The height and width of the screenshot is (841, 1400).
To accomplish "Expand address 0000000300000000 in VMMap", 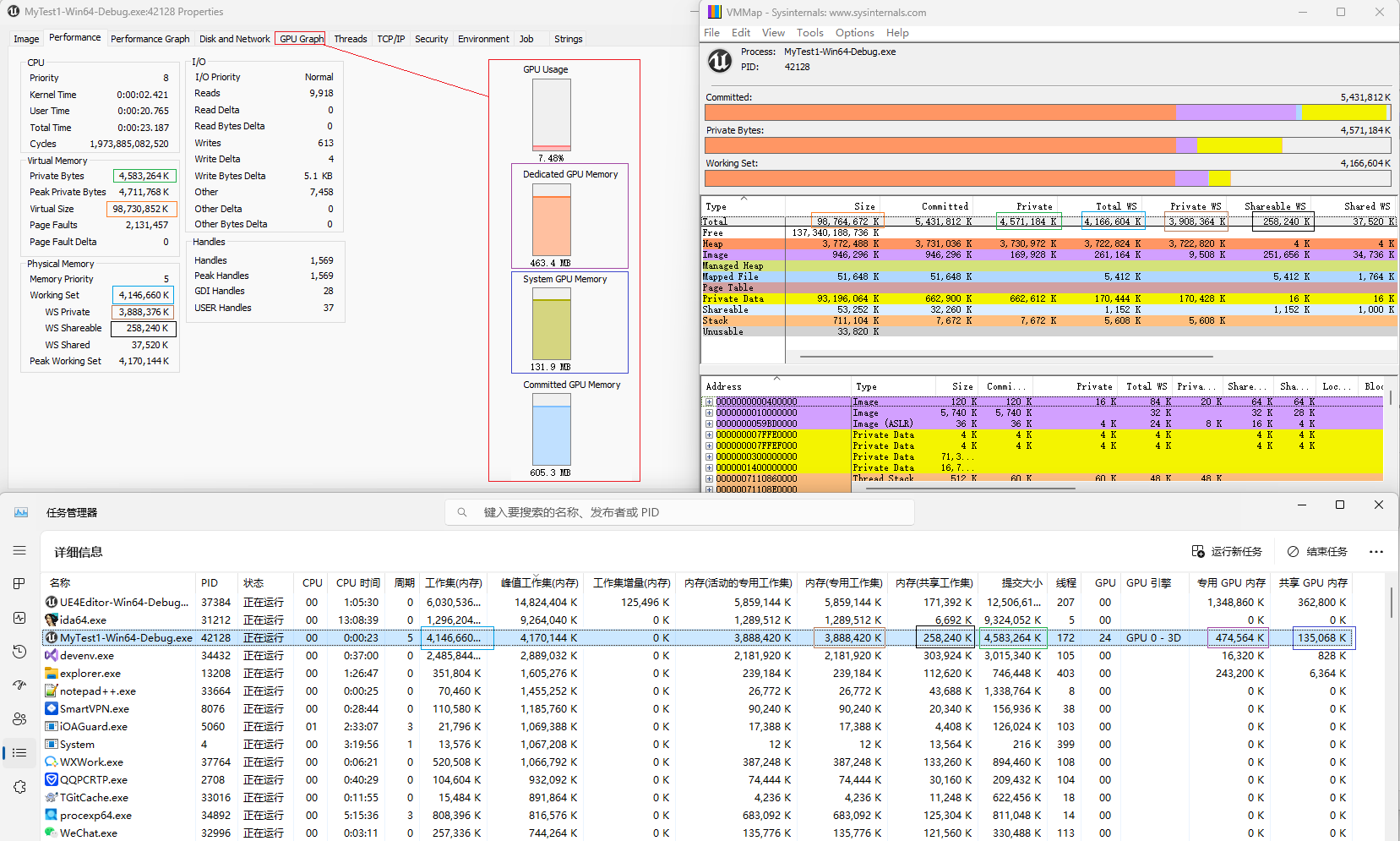I will tap(710, 456).
